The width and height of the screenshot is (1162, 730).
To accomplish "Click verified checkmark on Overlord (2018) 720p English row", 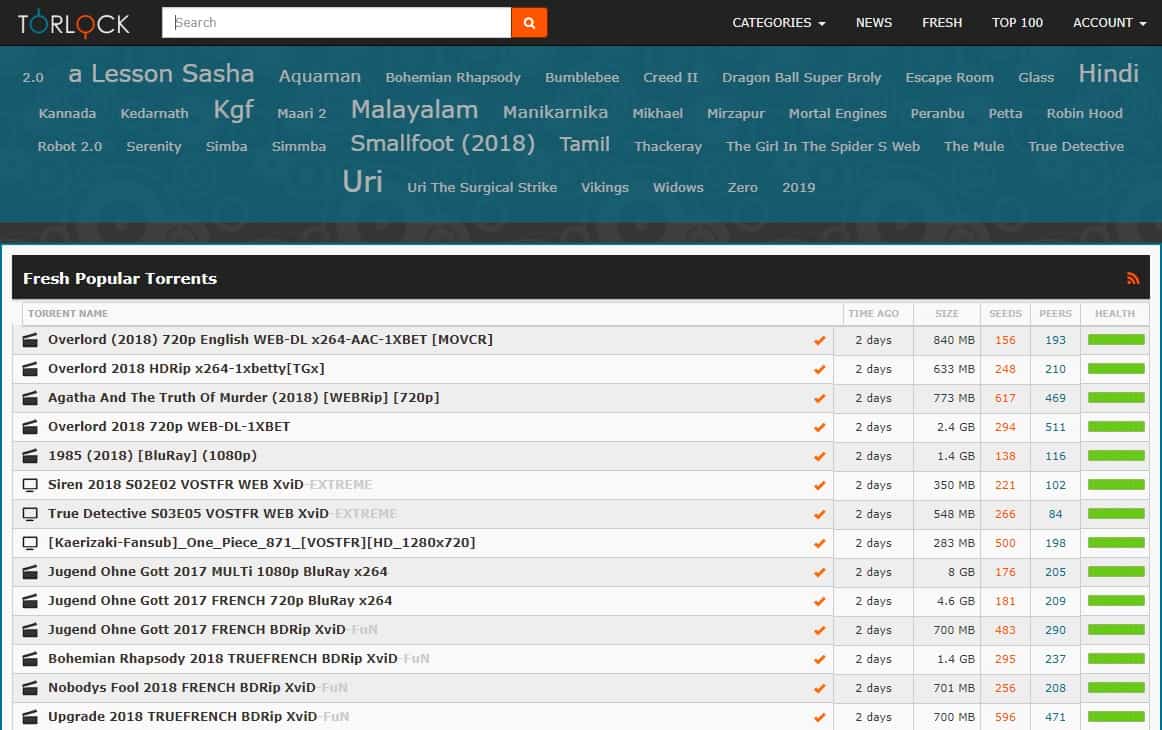I will [x=819, y=340].
